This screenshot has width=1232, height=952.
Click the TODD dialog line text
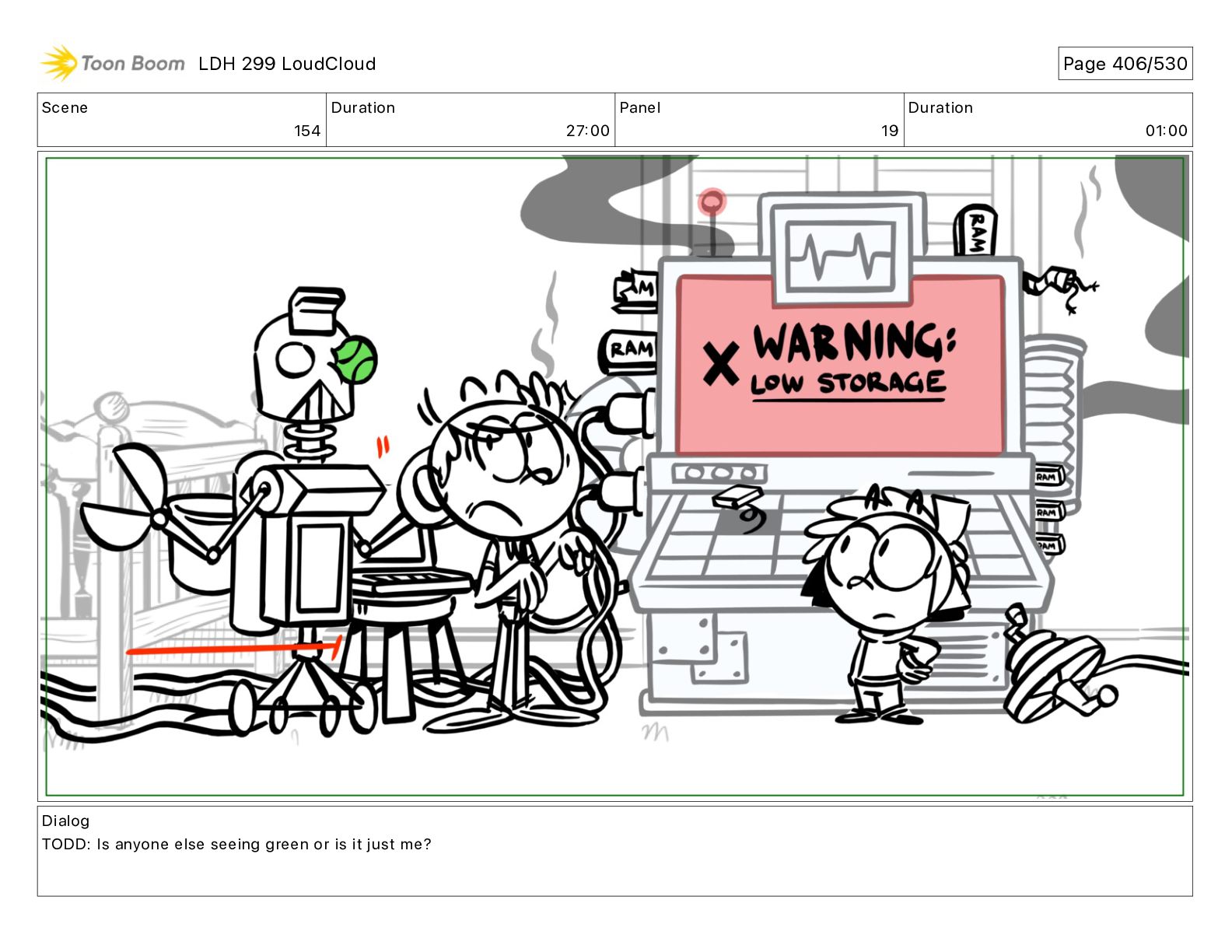(x=236, y=844)
